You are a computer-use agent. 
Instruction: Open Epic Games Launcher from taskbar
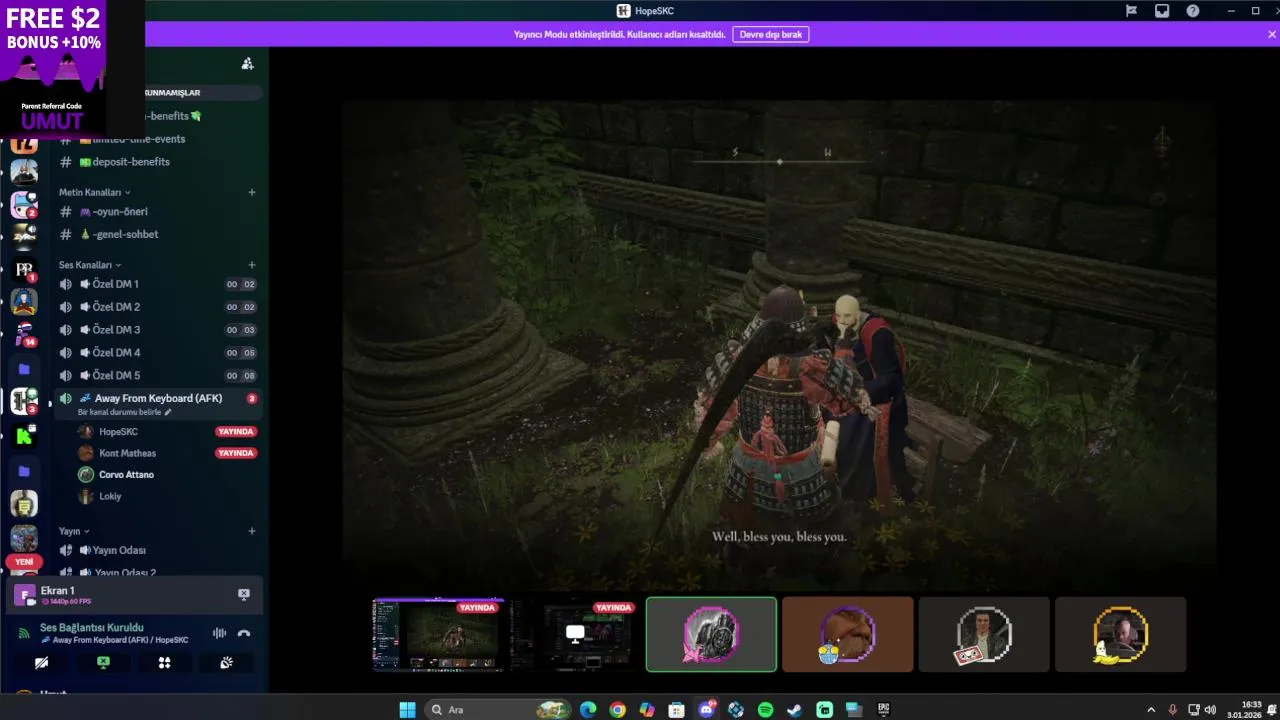[x=883, y=709]
